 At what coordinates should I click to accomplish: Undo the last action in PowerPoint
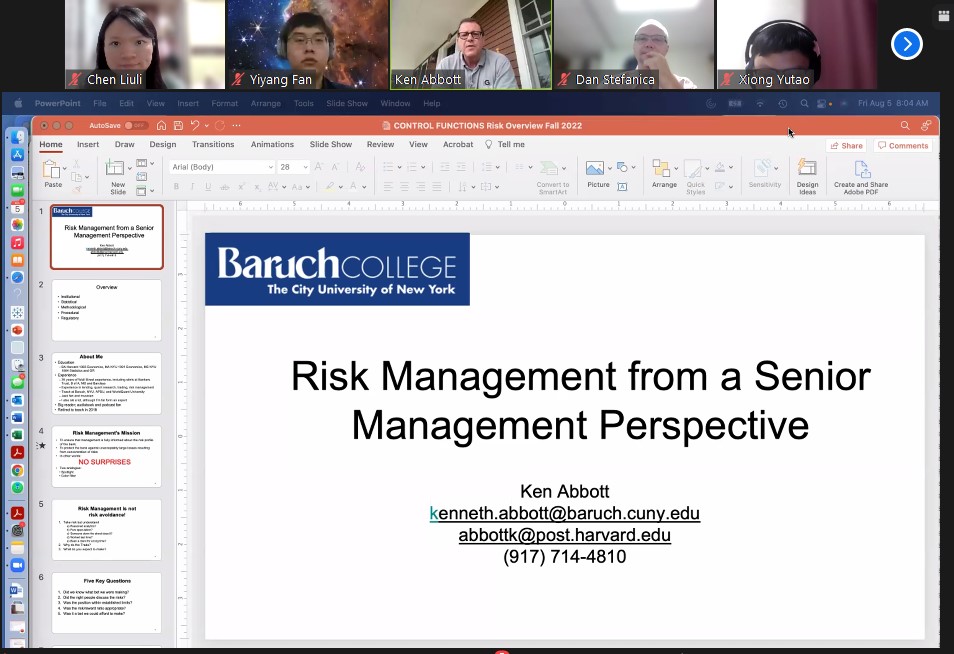[x=195, y=125]
